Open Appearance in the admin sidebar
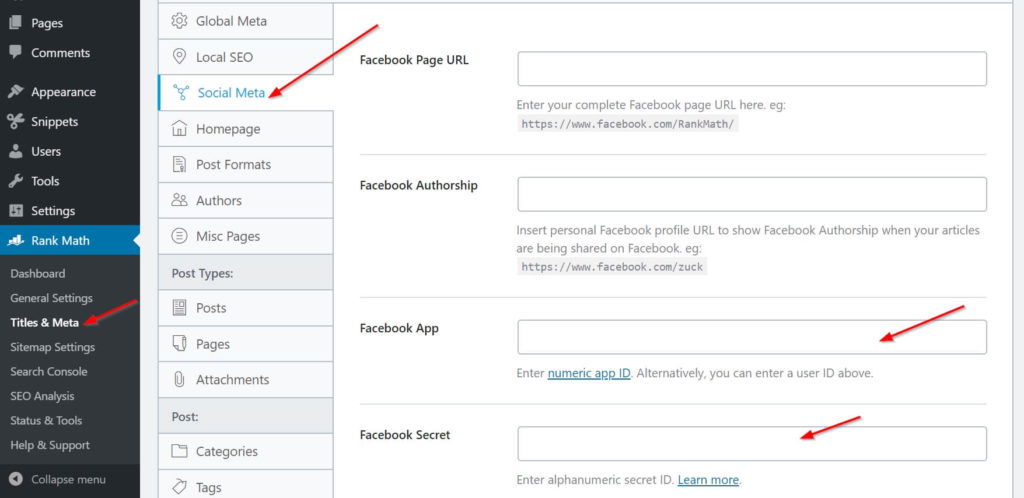The width and height of the screenshot is (1024, 498). coord(63,92)
